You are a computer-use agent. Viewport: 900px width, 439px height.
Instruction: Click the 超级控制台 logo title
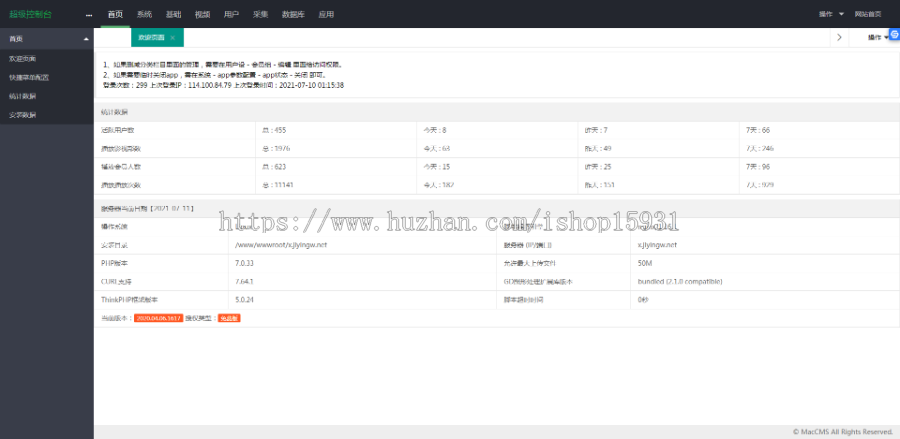pos(30,14)
